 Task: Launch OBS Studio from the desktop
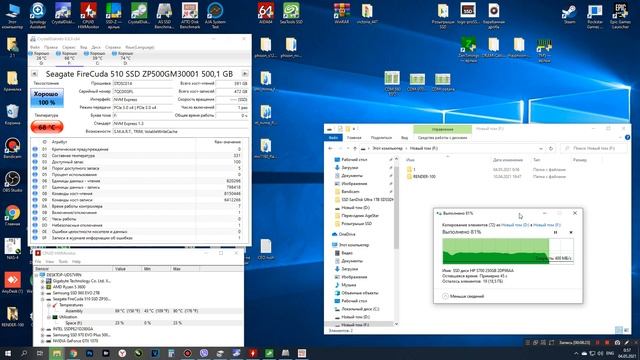(x=12, y=182)
